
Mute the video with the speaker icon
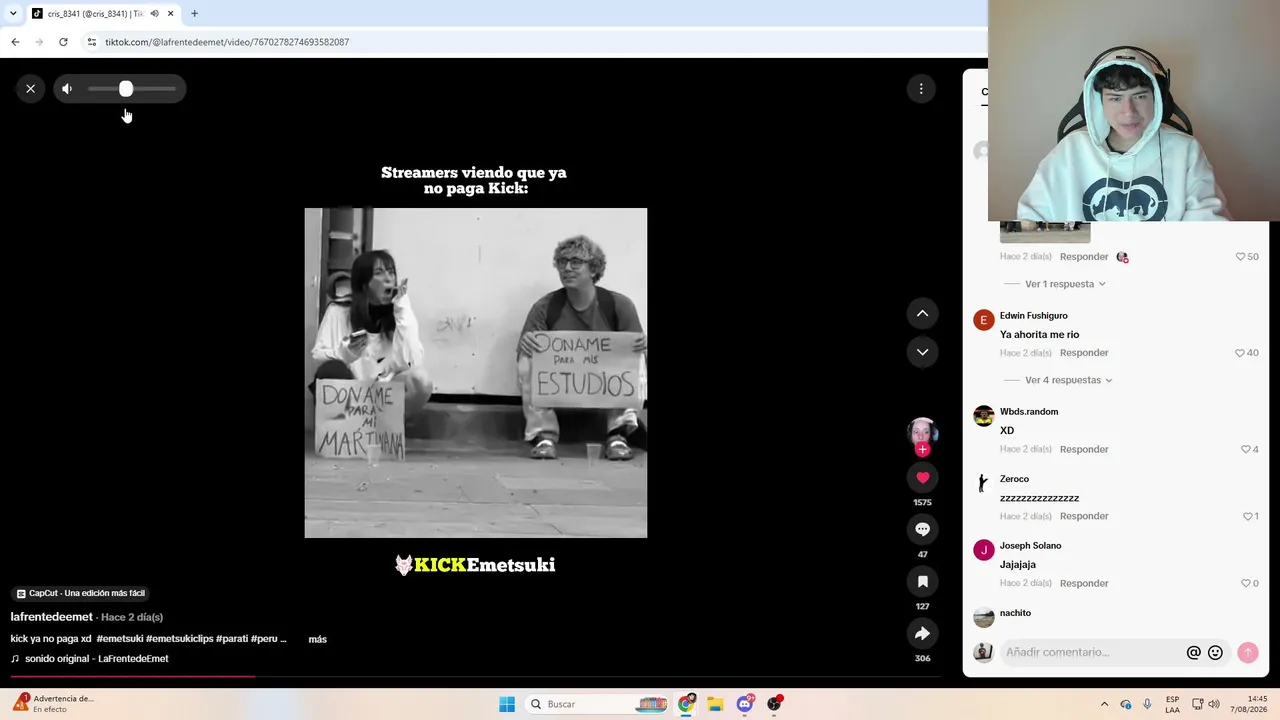click(67, 89)
